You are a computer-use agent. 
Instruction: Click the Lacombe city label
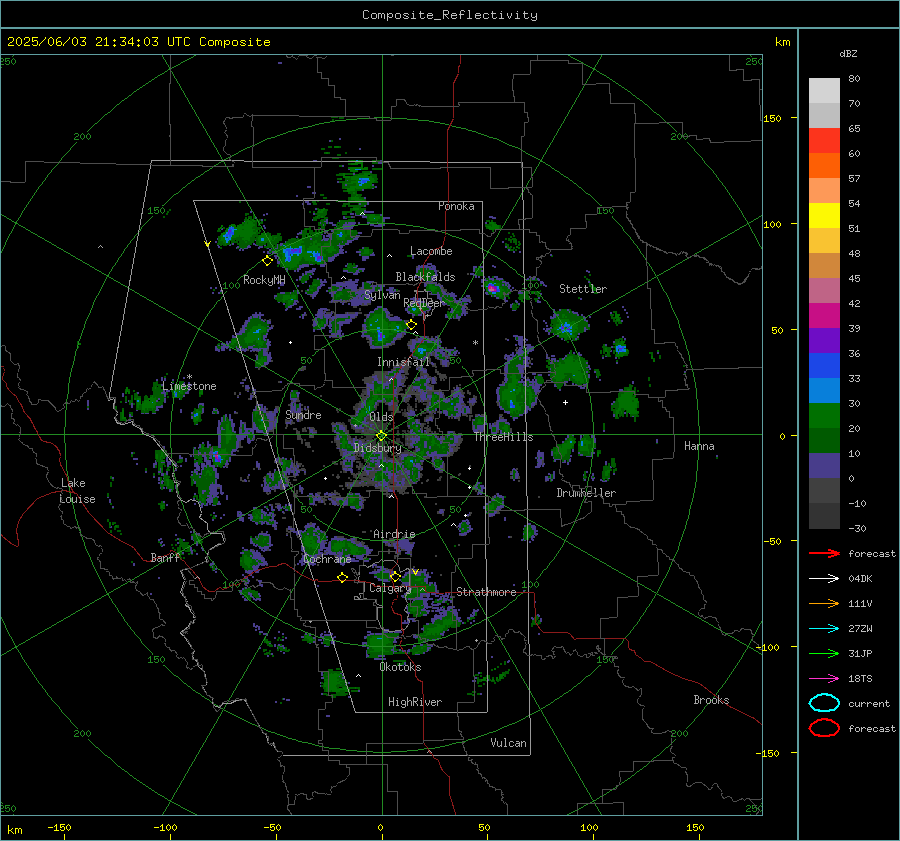point(431,251)
